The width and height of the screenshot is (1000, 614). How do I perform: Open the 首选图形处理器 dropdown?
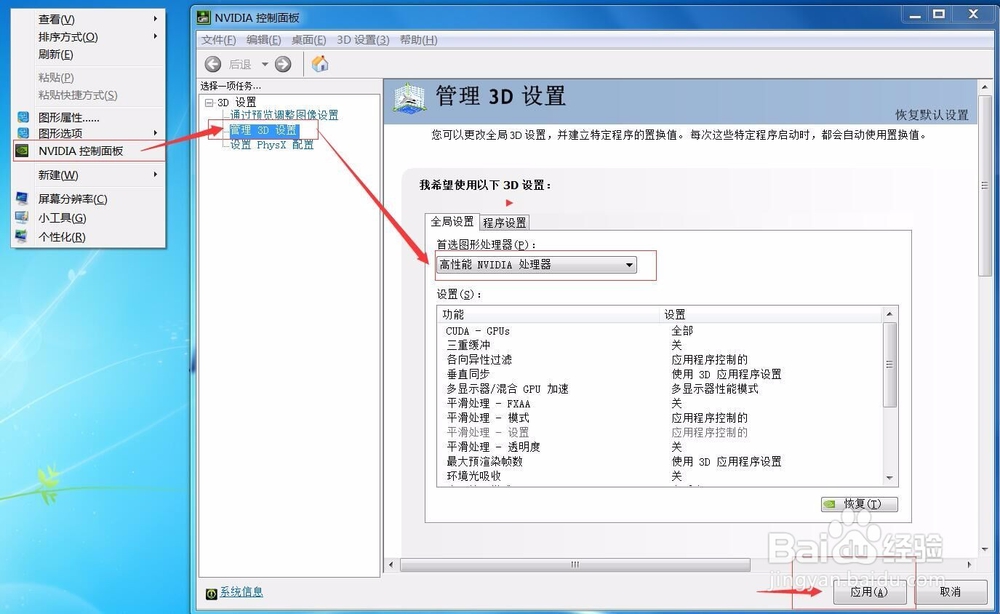(x=536, y=265)
